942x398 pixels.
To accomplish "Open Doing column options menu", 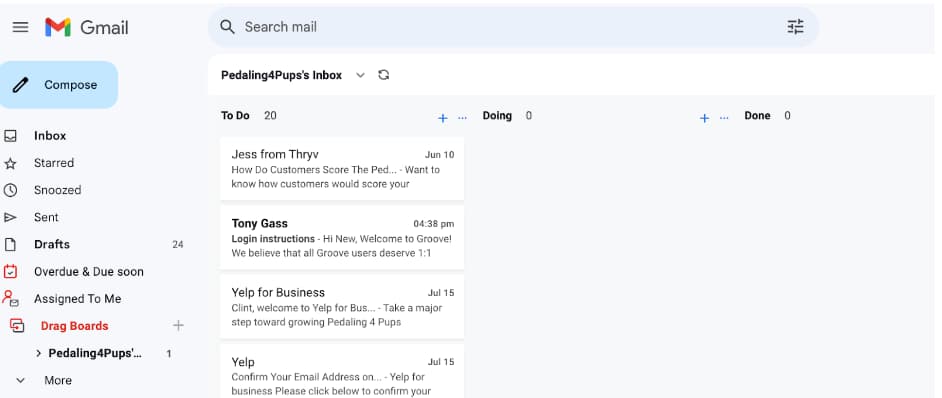I will [x=724, y=118].
